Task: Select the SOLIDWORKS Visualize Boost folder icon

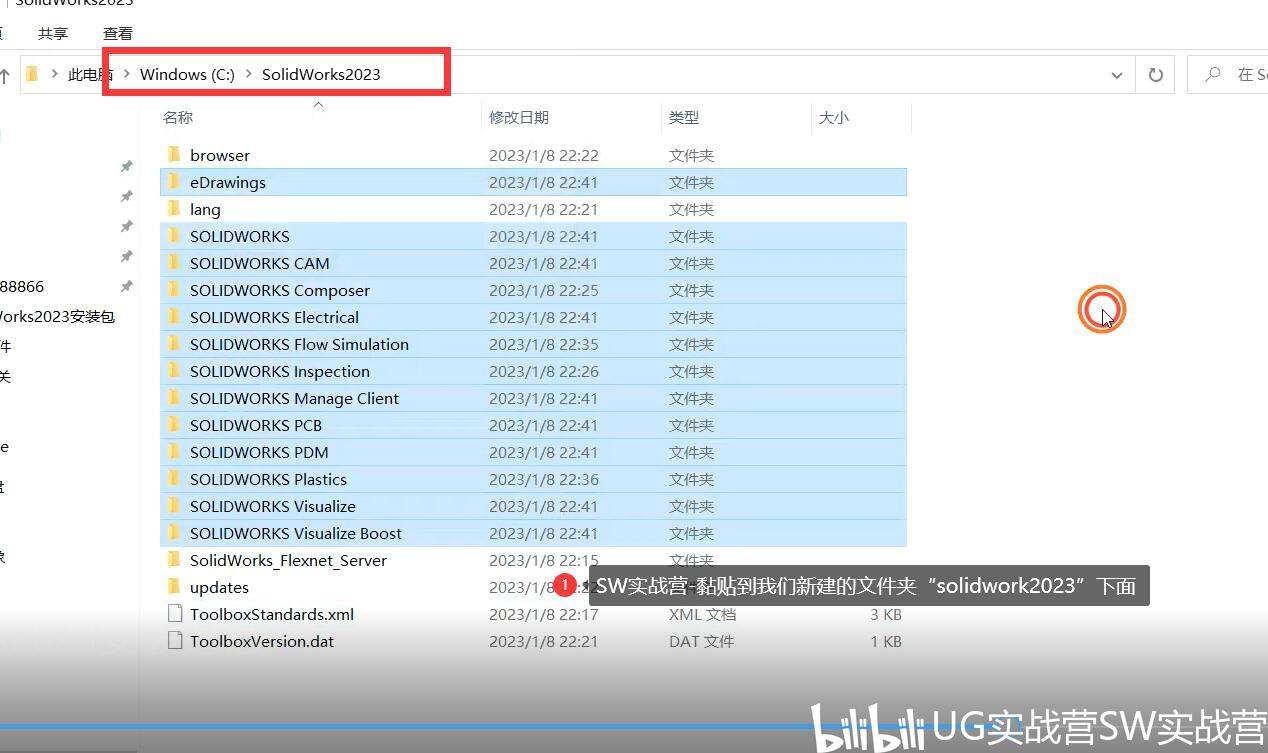Action: click(174, 533)
